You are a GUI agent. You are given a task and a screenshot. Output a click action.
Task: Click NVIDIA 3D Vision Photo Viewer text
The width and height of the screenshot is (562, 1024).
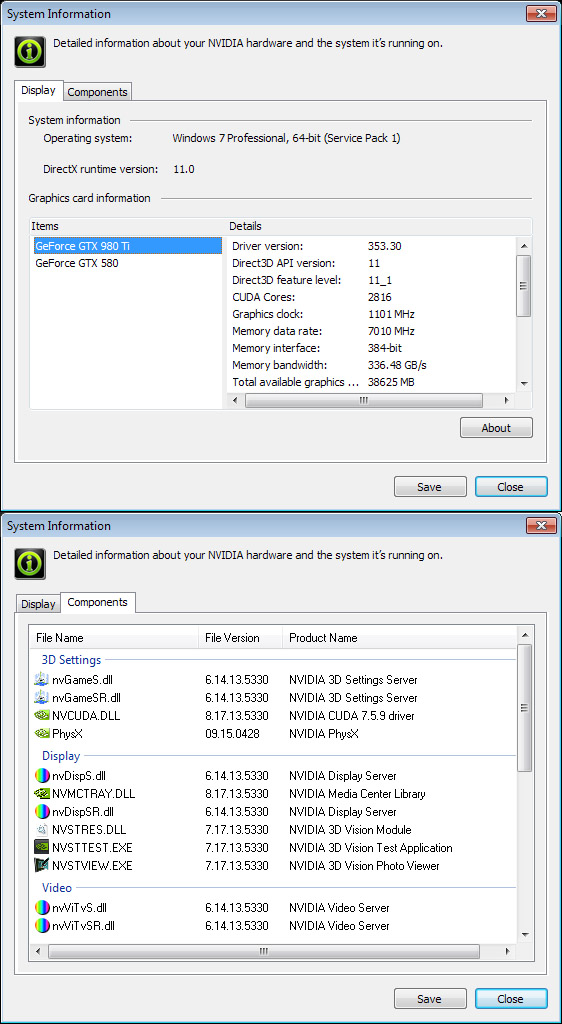(364, 865)
